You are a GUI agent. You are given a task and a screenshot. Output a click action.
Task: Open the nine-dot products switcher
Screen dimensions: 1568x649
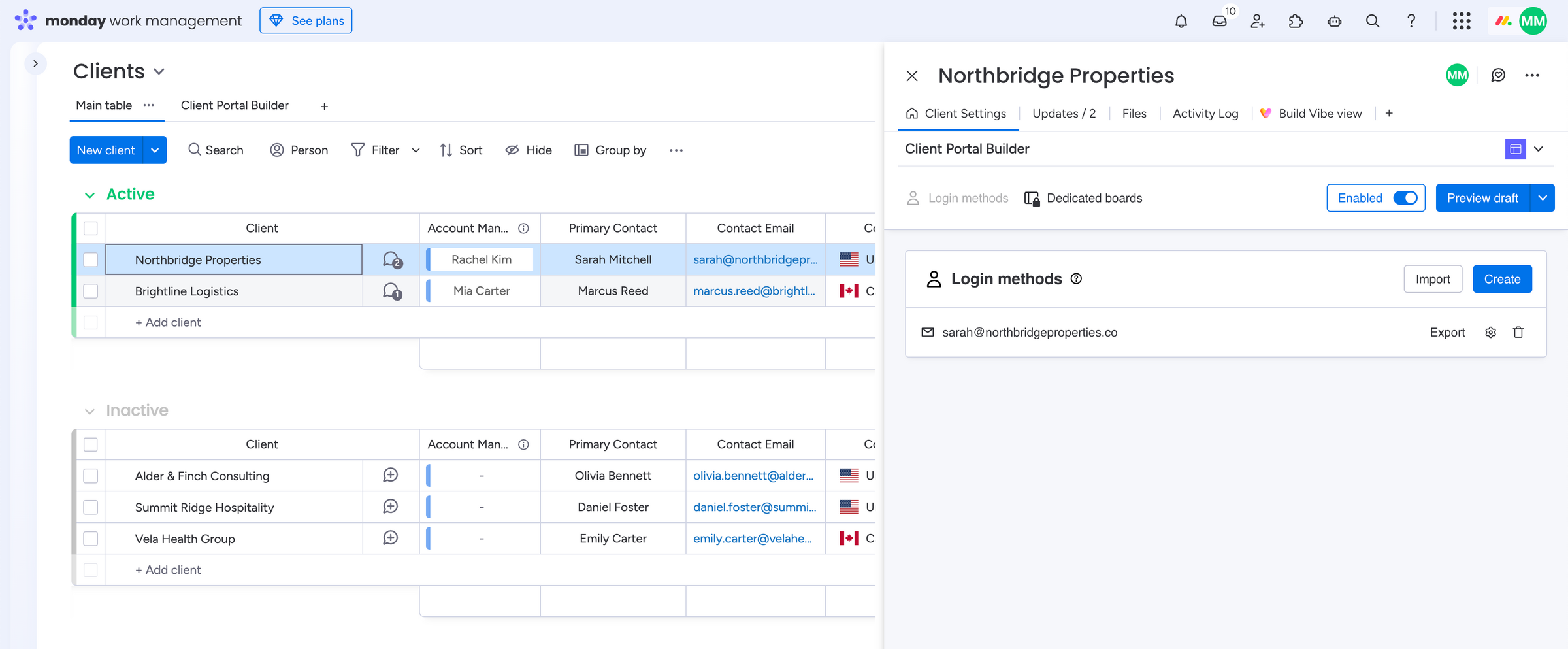1462,21
